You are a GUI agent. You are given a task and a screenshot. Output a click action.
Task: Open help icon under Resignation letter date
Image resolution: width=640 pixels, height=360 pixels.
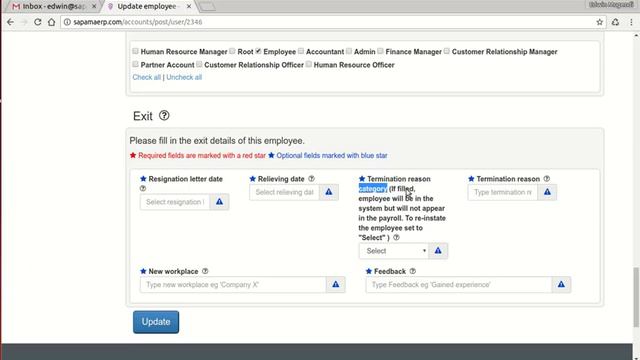(x=143, y=189)
